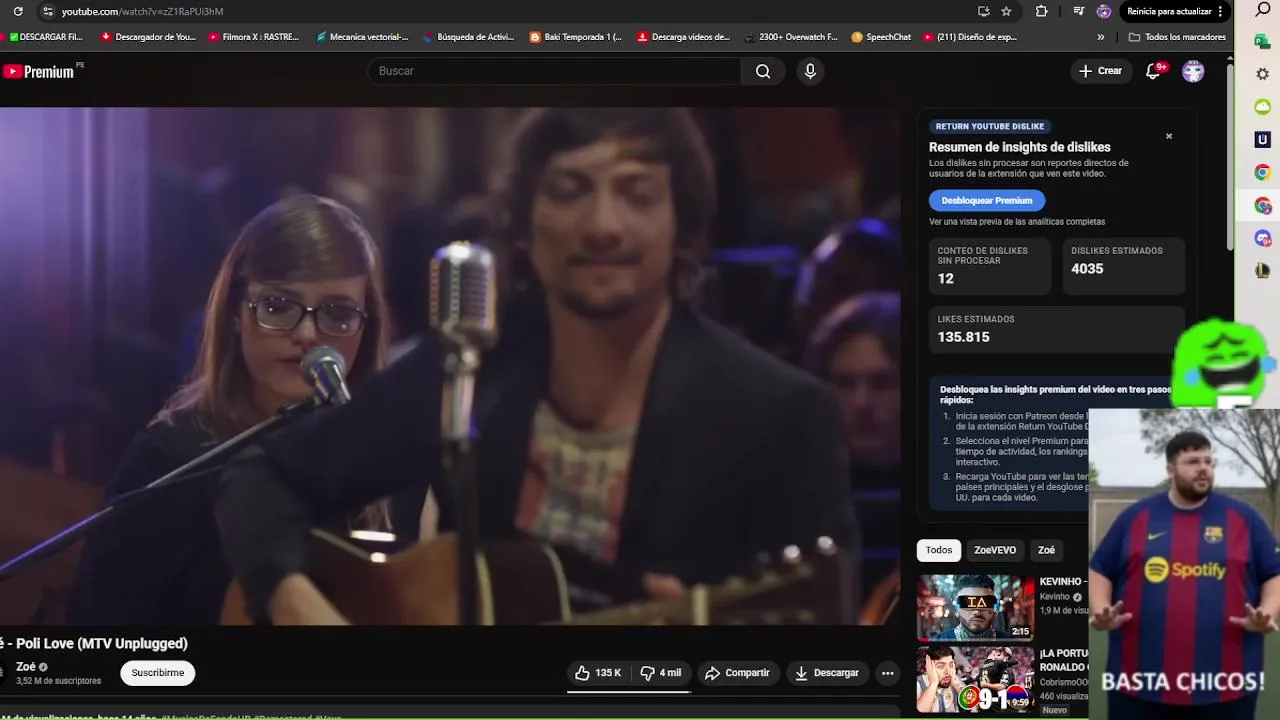This screenshot has height=720, width=1280.
Task: Expand hidden bookmarks double-chevron
Action: pos(1101,37)
